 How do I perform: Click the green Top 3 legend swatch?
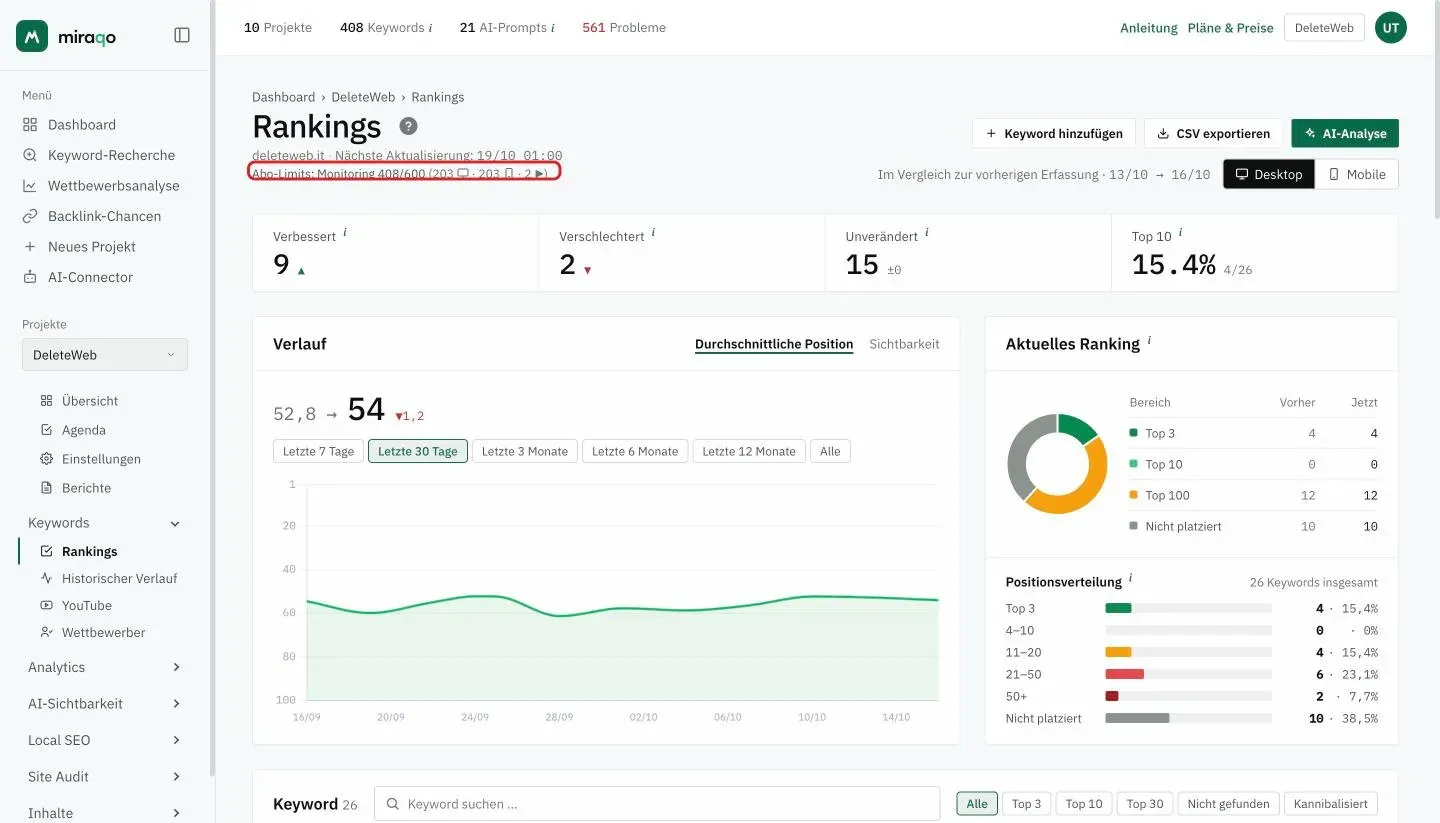(1133, 433)
